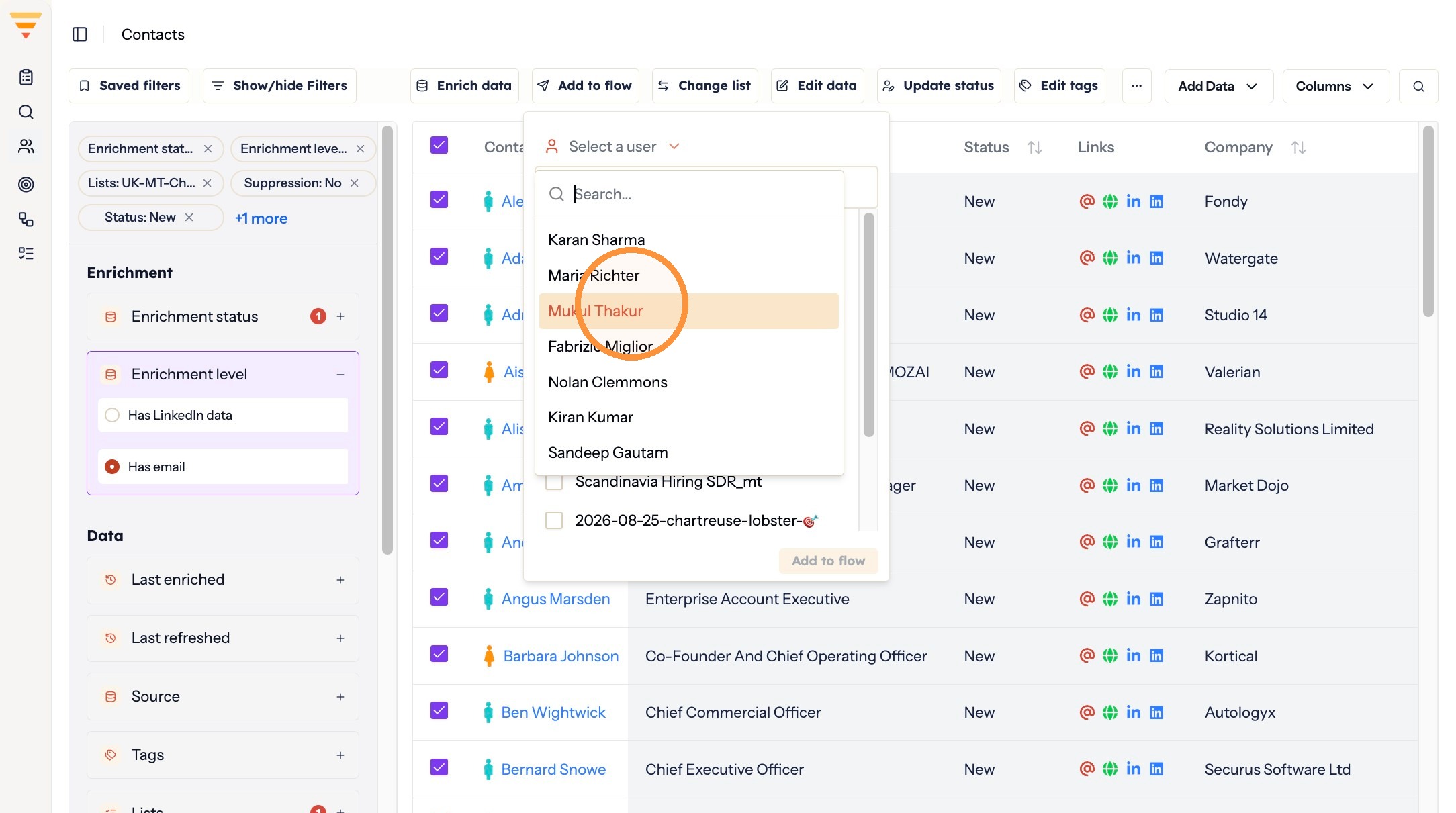The width and height of the screenshot is (1456, 813).
Task: Click the Change list button
Action: pos(704,85)
